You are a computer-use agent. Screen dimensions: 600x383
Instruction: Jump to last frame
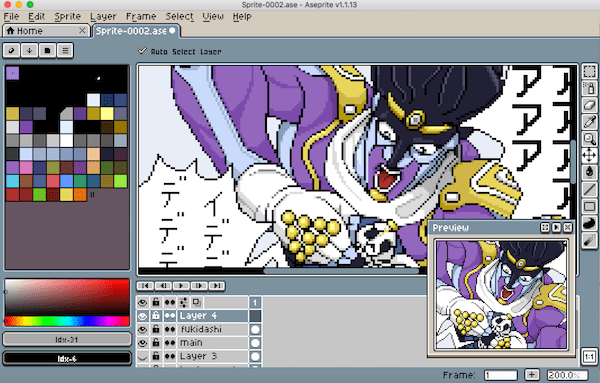pos(217,286)
